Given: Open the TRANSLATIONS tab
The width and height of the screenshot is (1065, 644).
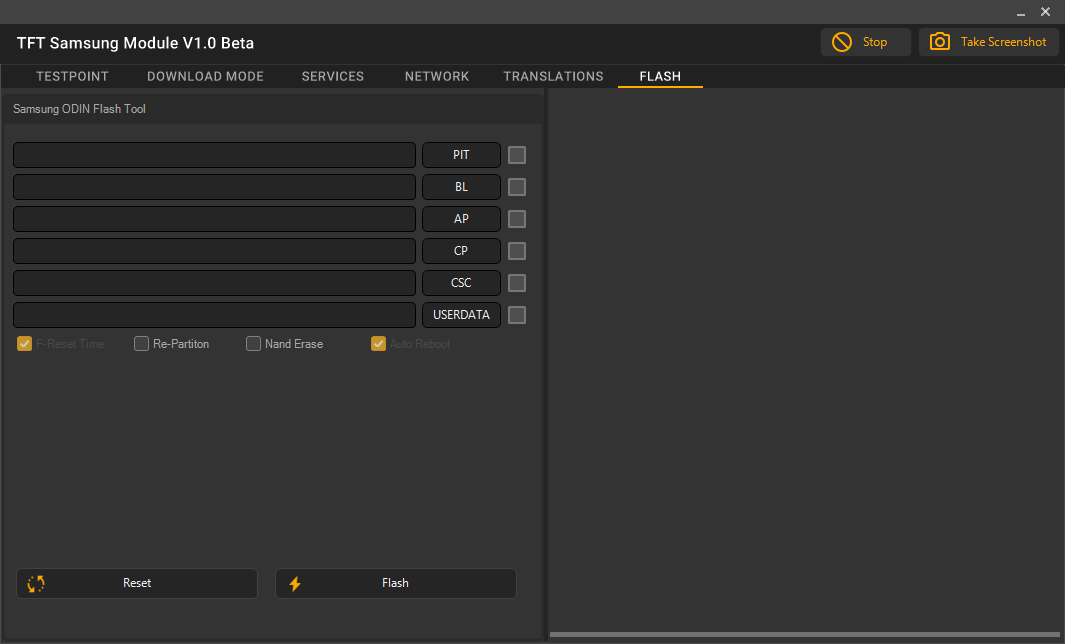Looking at the screenshot, I should [x=553, y=76].
